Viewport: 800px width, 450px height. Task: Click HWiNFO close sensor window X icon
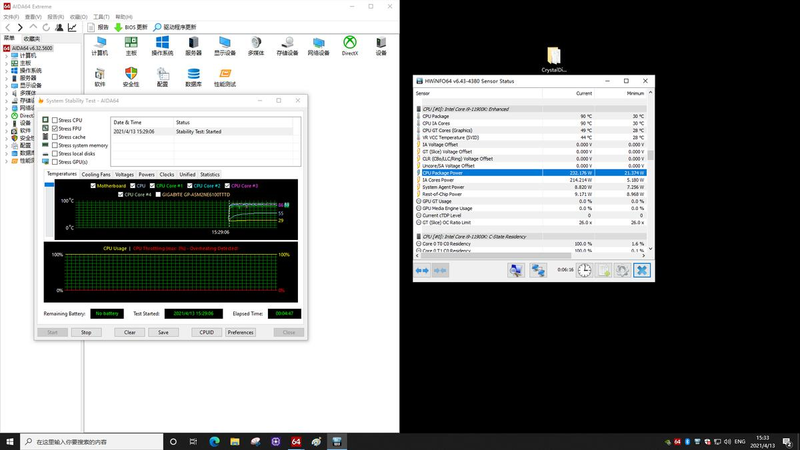(x=642, y=270)
